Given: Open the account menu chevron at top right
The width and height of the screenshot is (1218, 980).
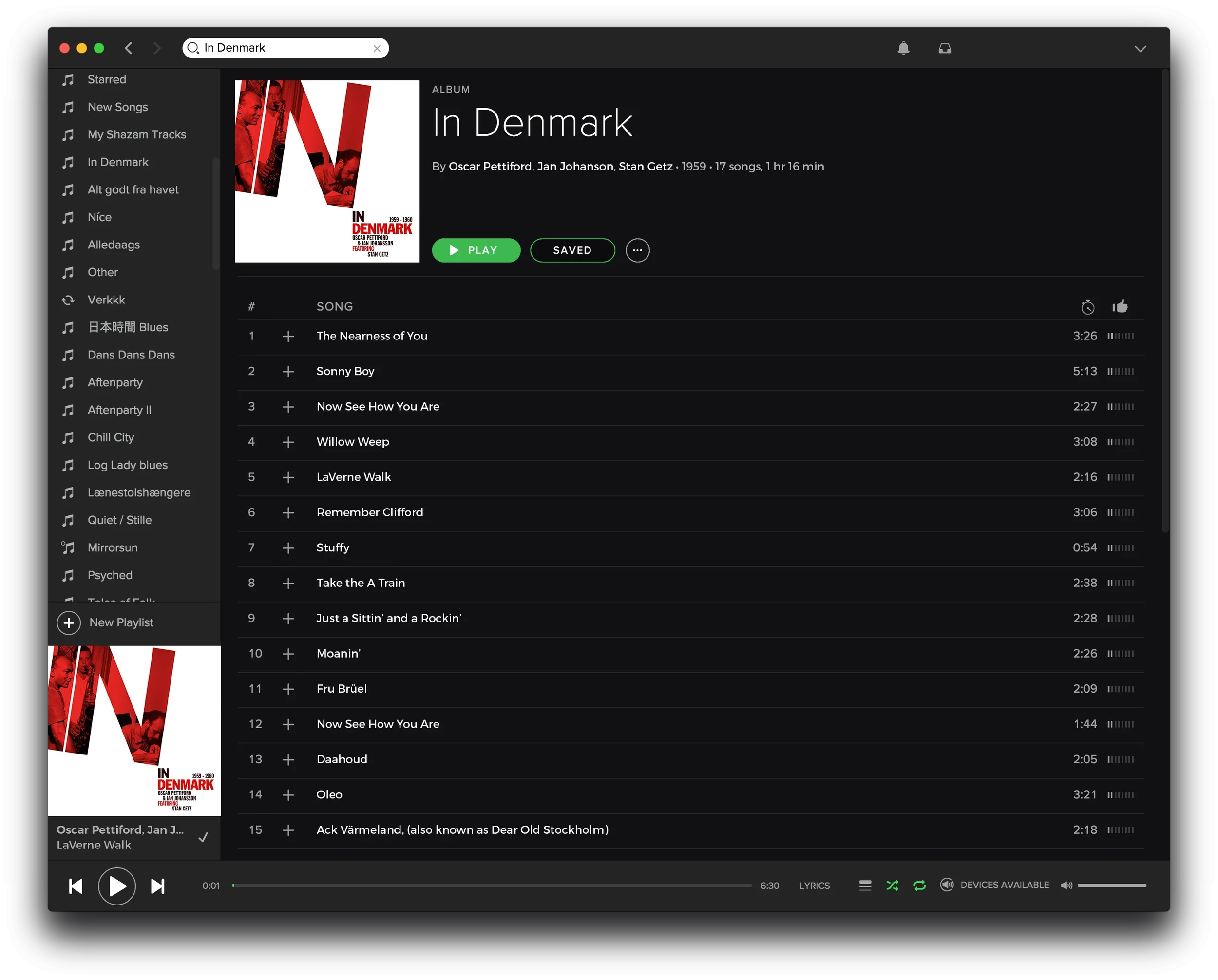Looking at the screenshot, I should (x=1140, y=49).
